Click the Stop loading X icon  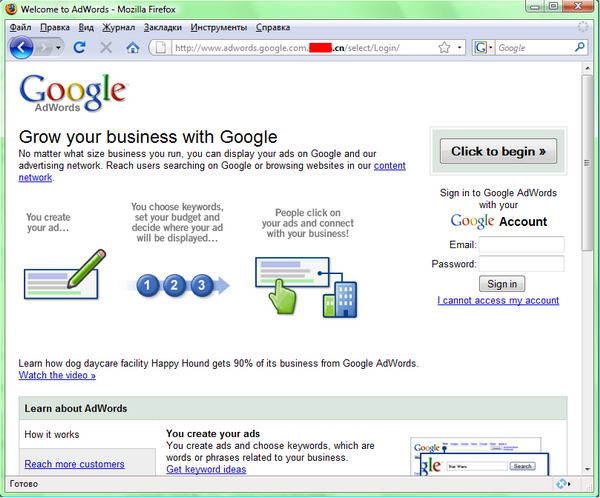point(106,48)
